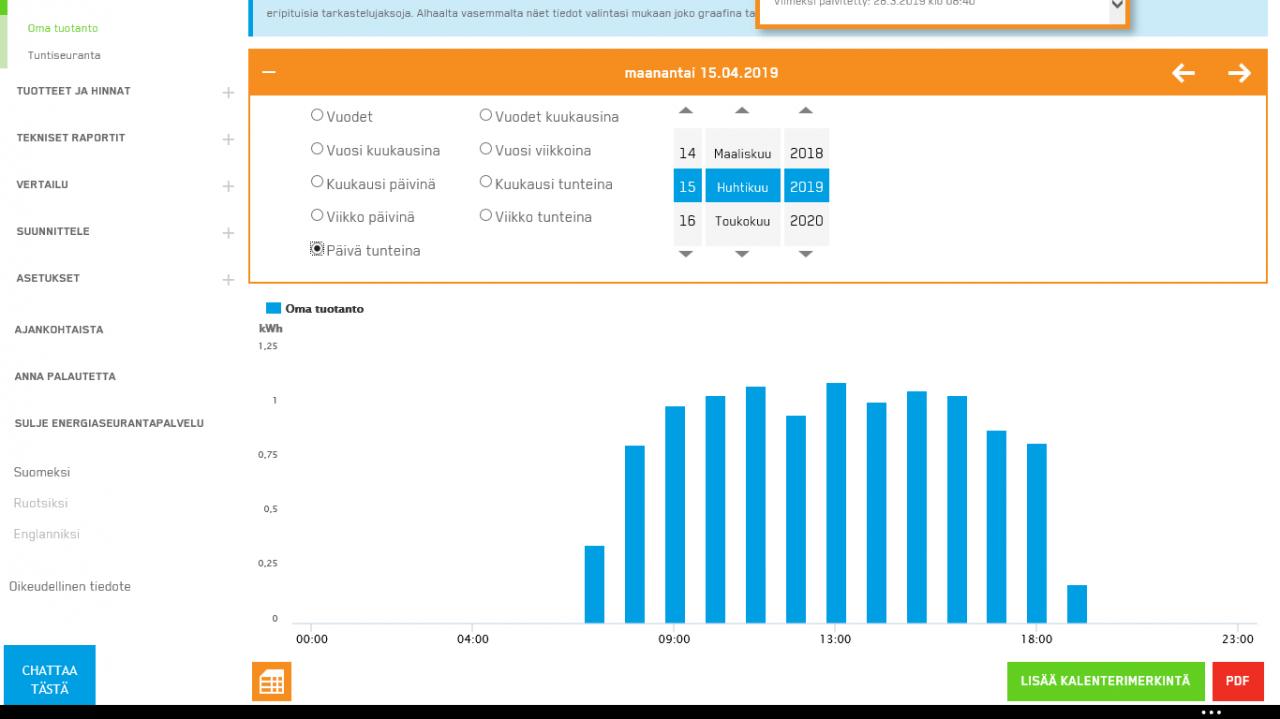Go to previous day with left arrow

1183,73
